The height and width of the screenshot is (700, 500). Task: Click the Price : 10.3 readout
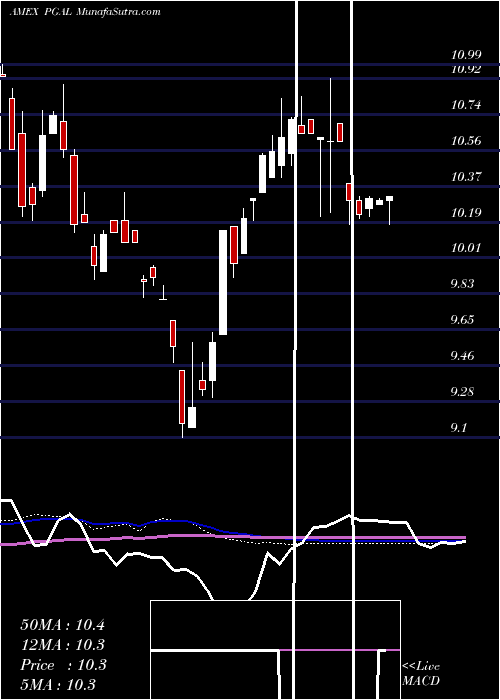click(x=63, y=665)
